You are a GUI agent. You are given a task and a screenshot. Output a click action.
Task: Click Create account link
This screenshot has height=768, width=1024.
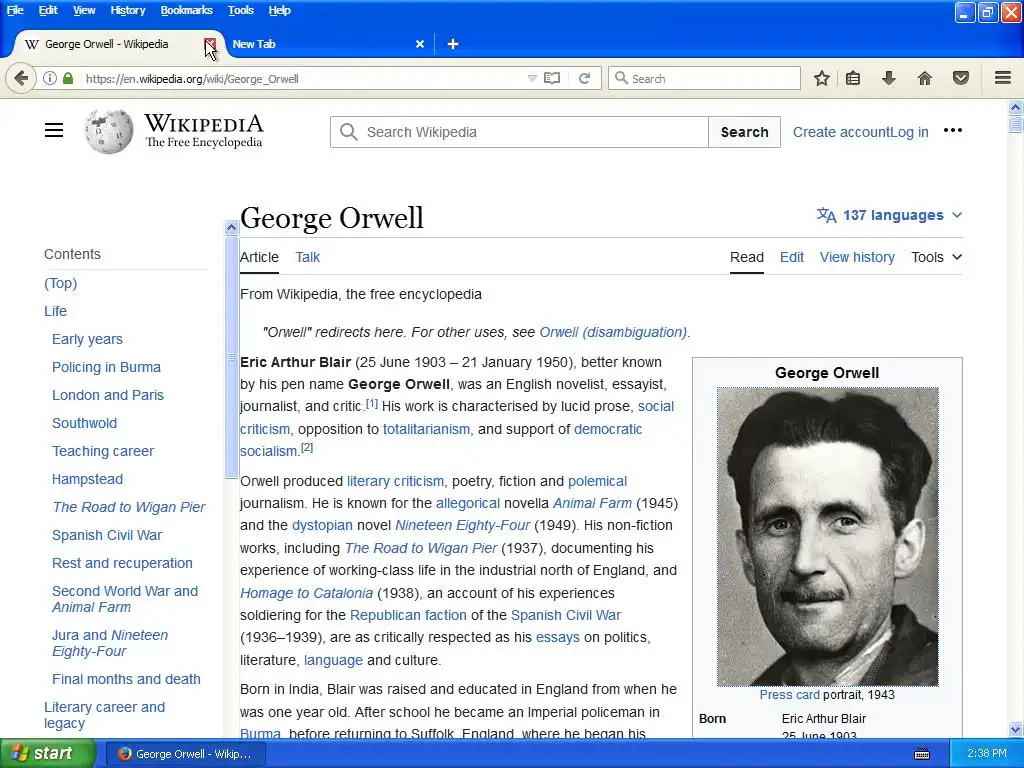point(842,132)
